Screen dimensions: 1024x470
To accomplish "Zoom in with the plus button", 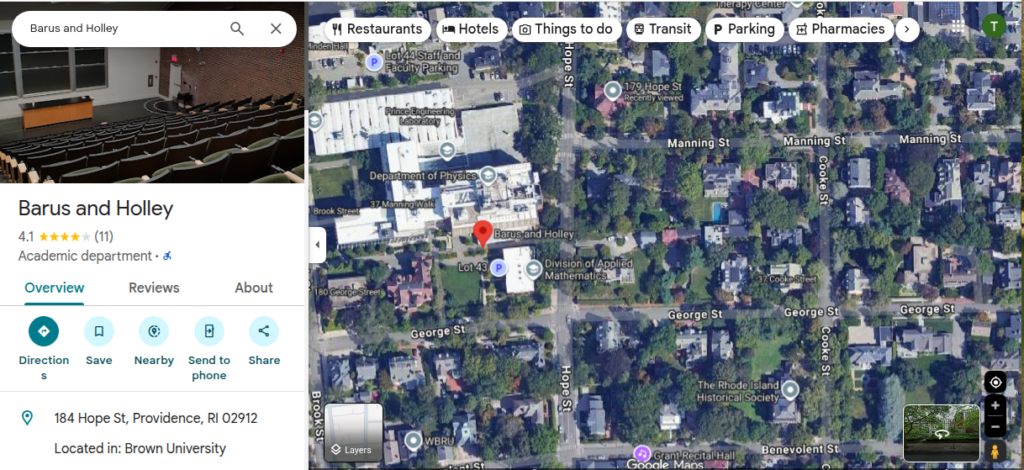I will click(995, 406).
